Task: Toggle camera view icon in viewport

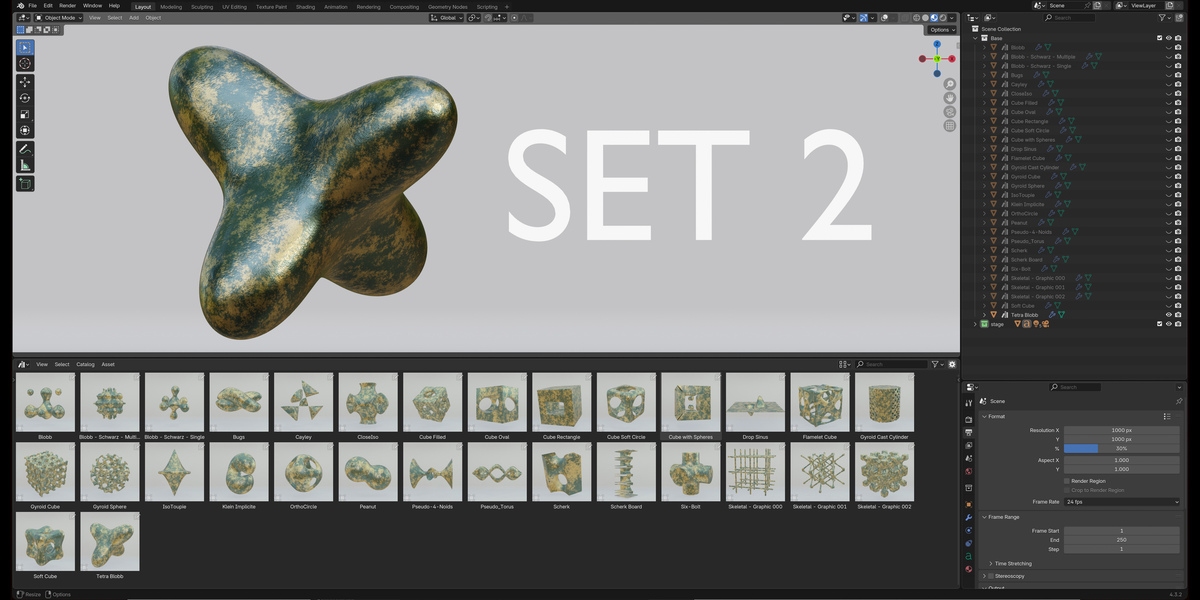Action: [949, 112]
